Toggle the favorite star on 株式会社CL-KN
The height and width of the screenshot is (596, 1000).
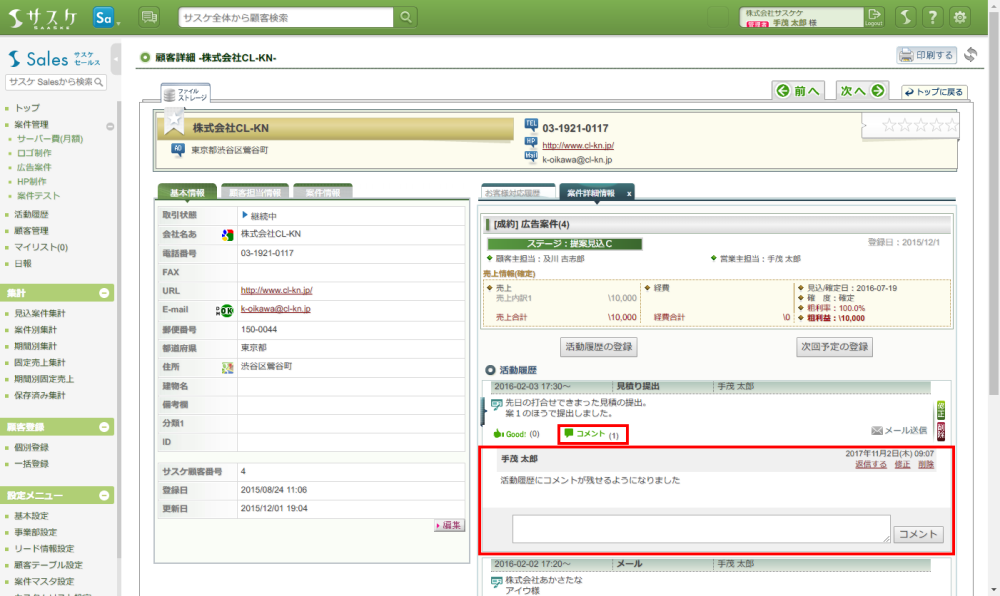click(x=173, y=121)
